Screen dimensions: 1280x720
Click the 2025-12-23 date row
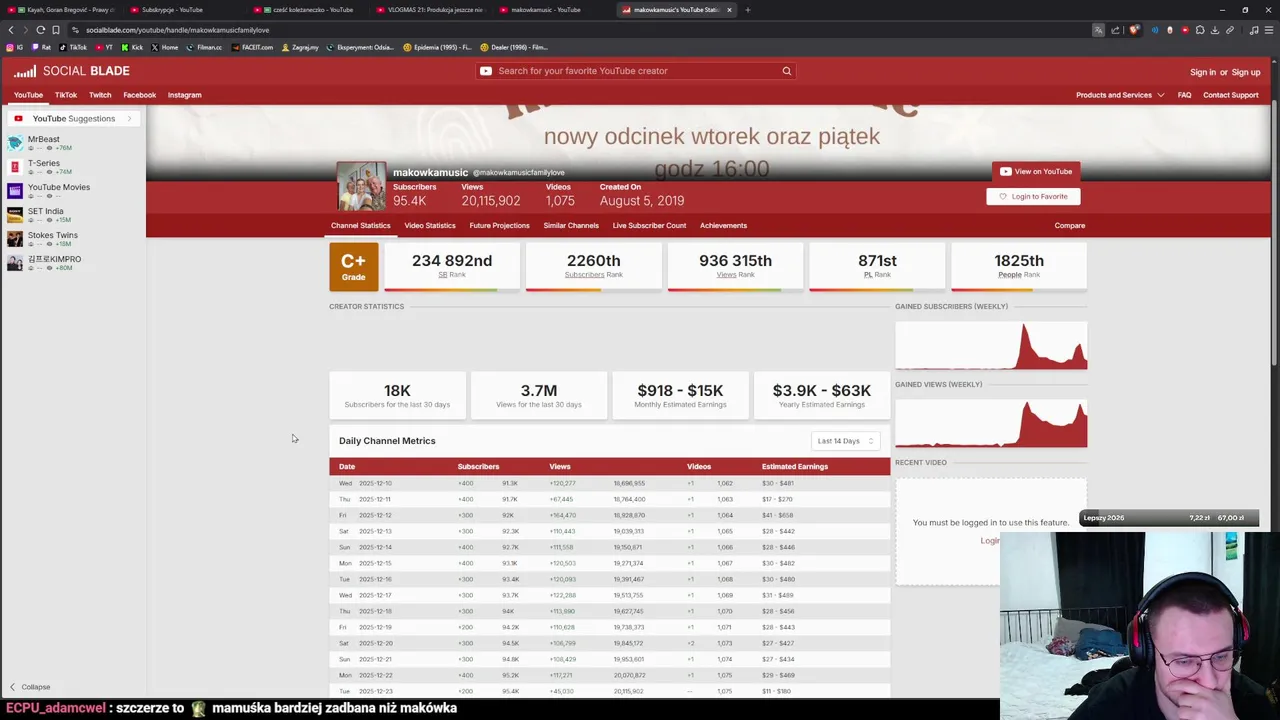pos(609,691)
